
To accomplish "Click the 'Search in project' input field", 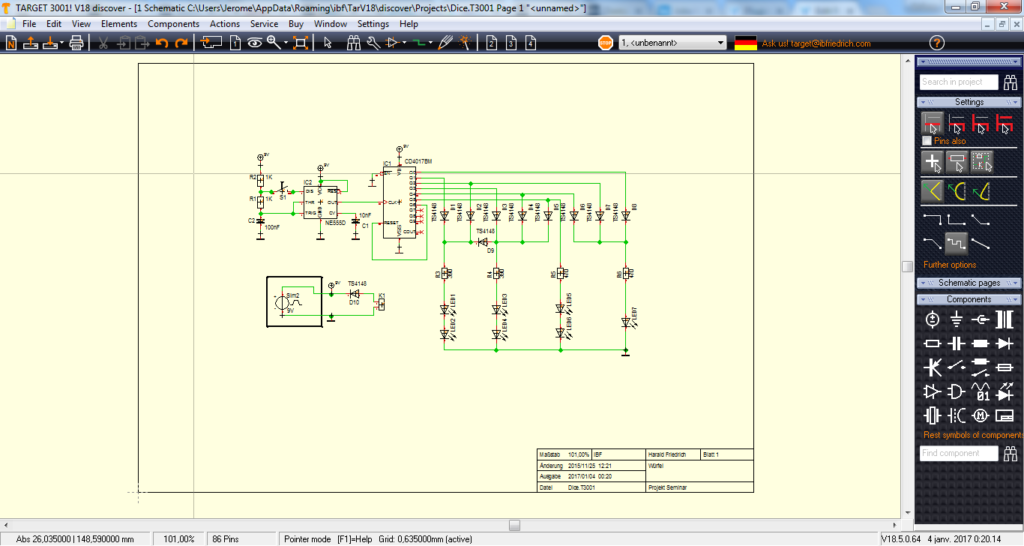I will pos(959,82).
